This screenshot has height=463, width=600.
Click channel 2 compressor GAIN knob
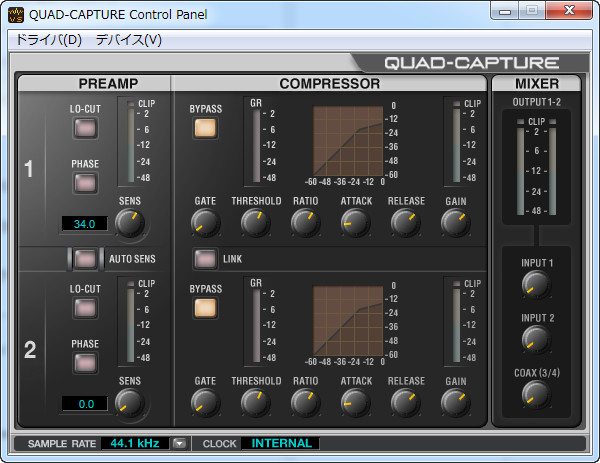tap(455, 403)
